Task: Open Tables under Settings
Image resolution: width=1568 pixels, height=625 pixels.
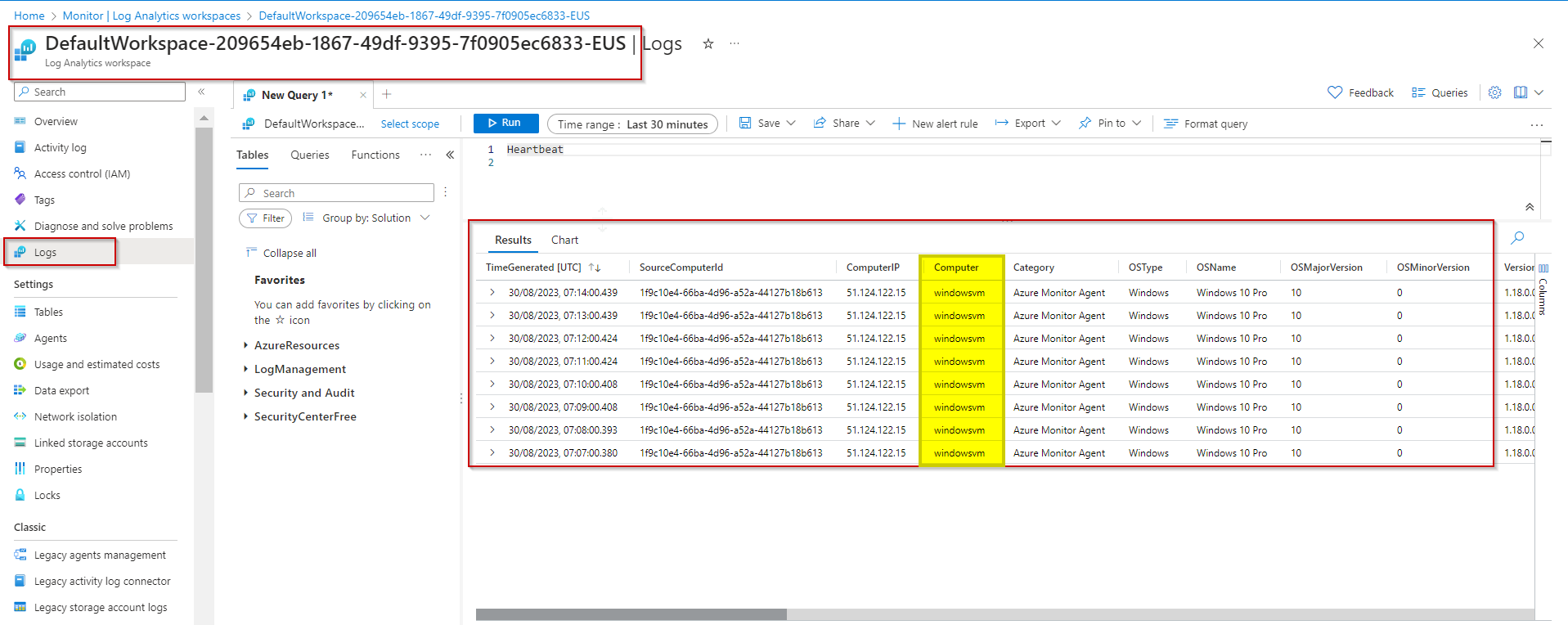Action: (48, 312)
